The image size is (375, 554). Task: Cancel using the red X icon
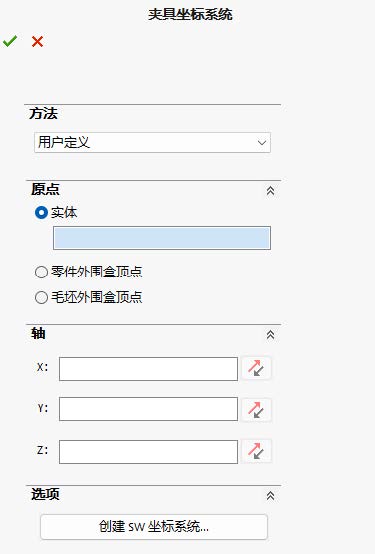(37, 42)
